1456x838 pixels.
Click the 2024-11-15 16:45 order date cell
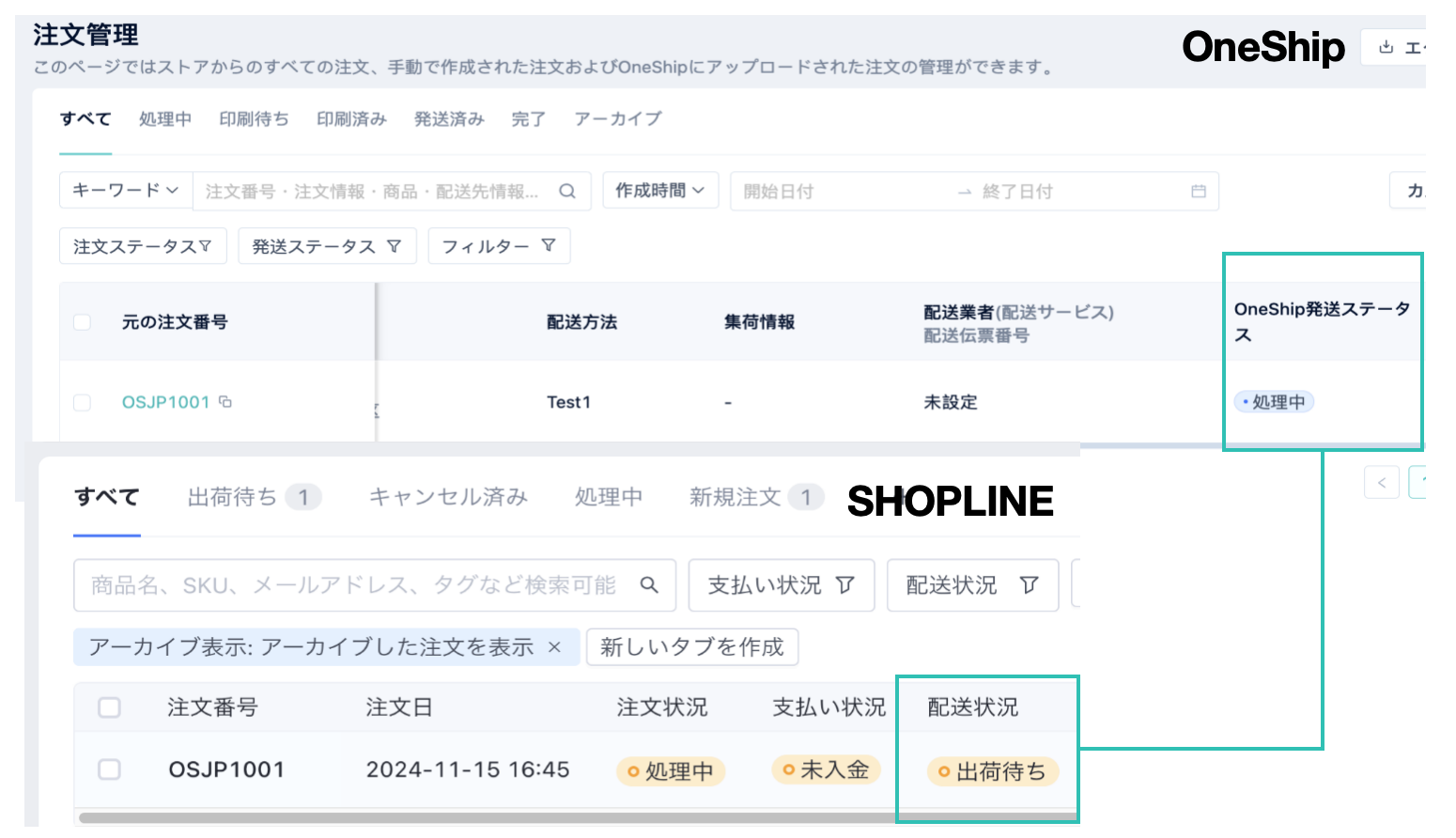pos(468,769)
